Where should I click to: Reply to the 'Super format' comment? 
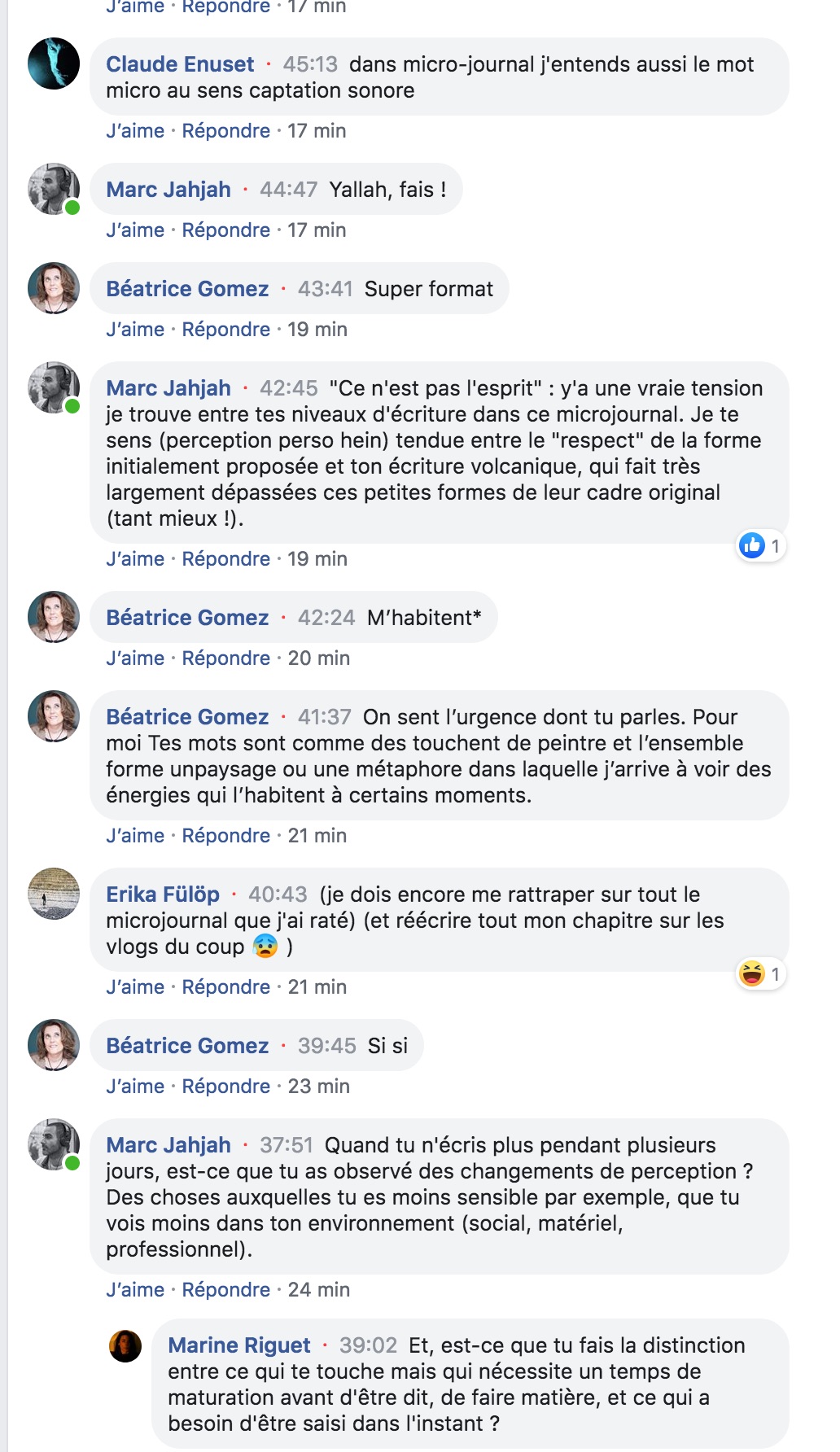pyautogui.click(x=225, y=330)
